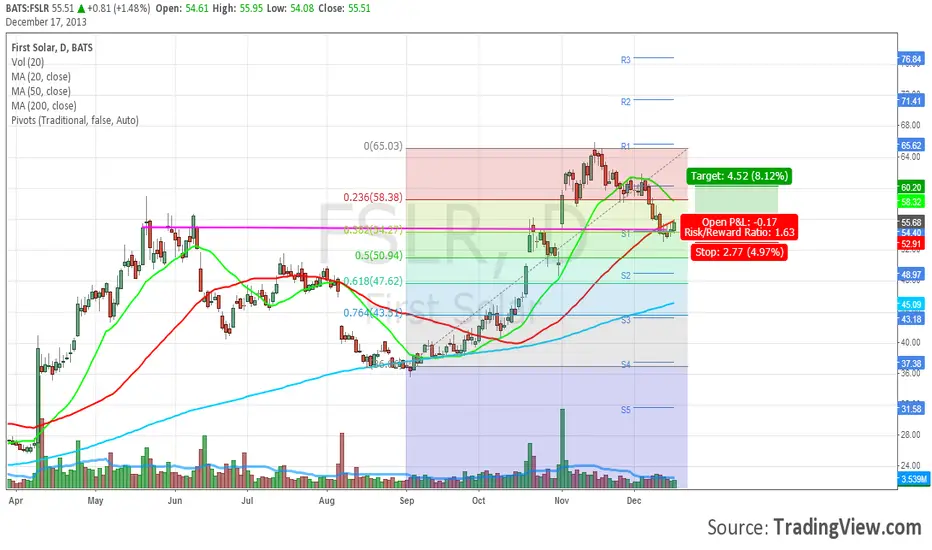Viewport: 932px width, 550px height.
Task: Click the 31.58 price tag on axis
Action: pos(911,408)
